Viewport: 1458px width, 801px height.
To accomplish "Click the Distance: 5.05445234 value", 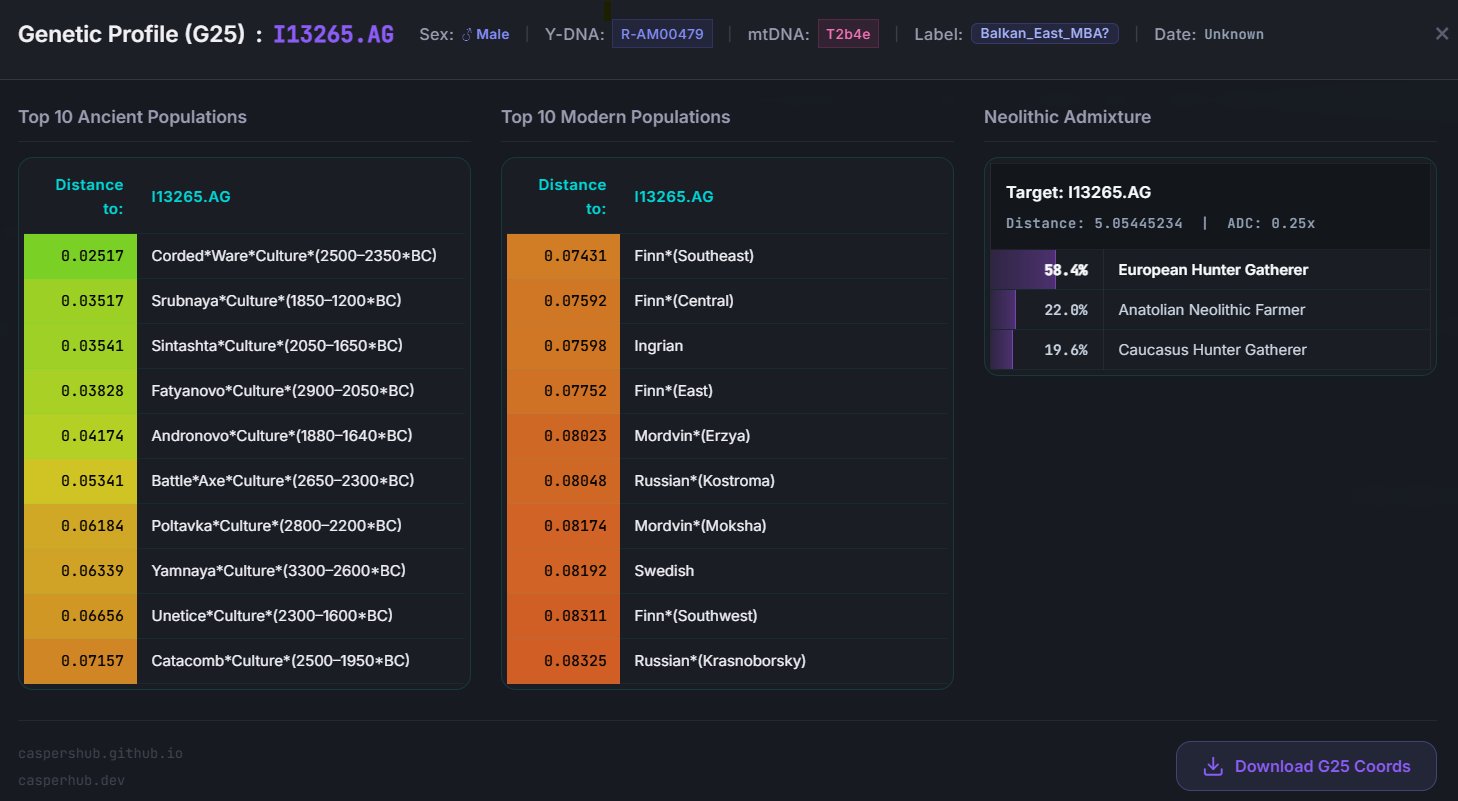I will pyautogui.click(x=1094, y=223).
